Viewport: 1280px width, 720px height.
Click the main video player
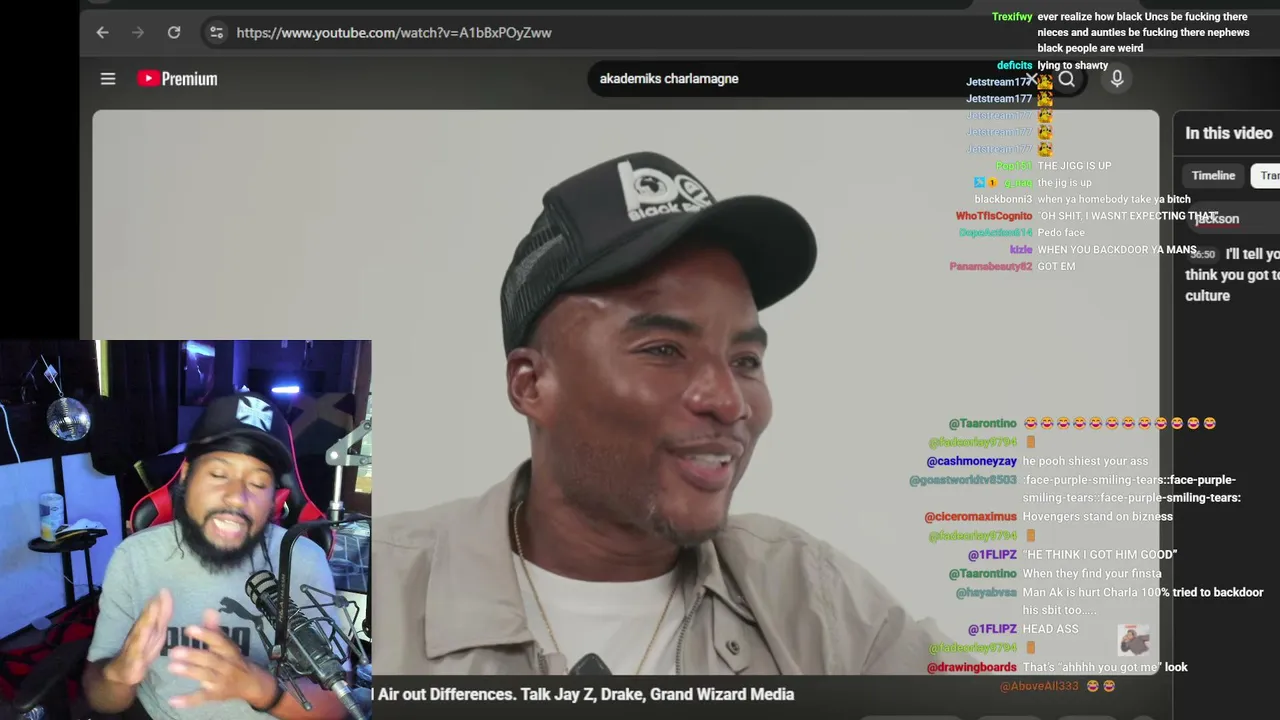[x=626, y=392]
